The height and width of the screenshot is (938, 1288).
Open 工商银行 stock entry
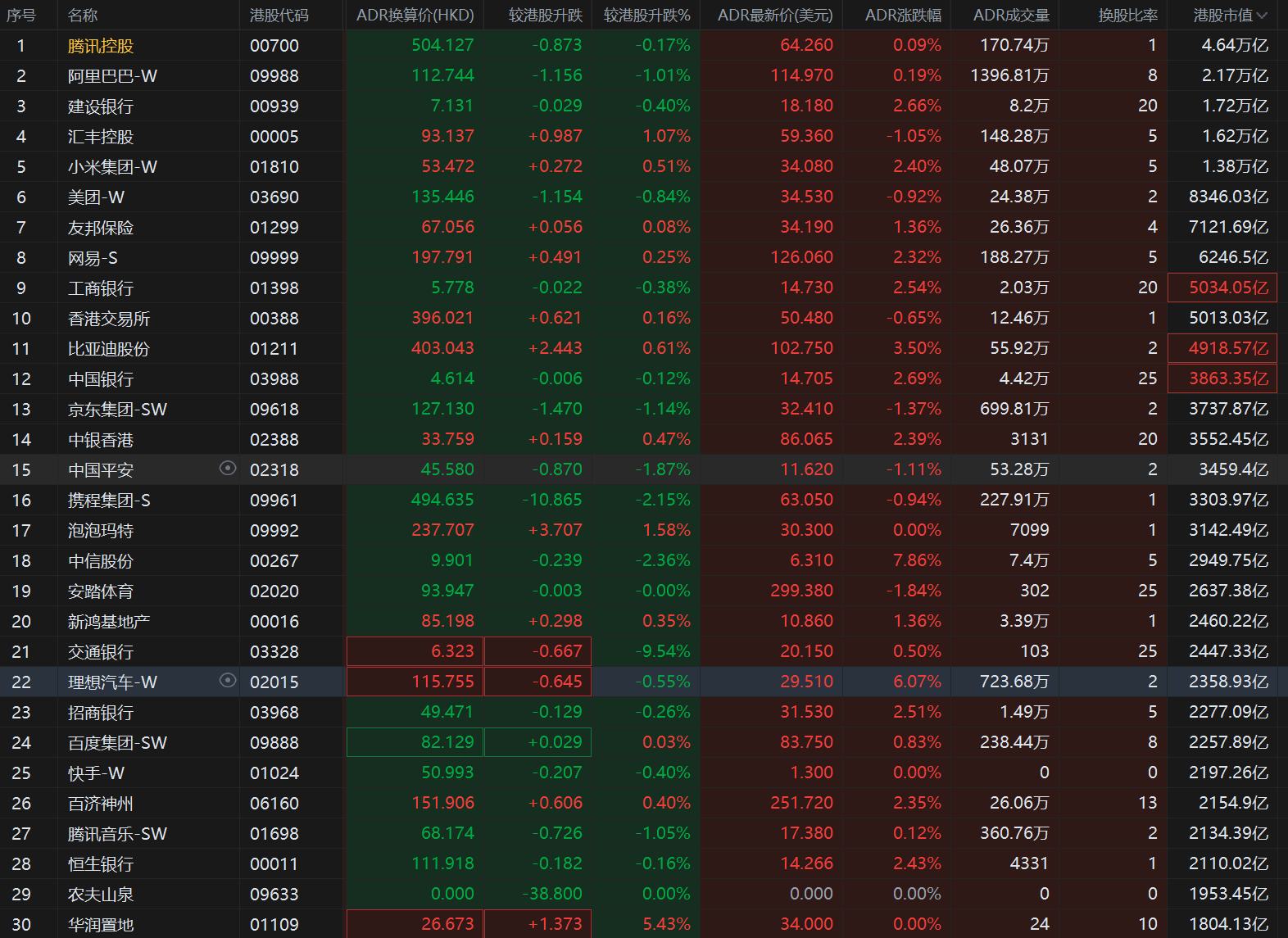point(100,288)
